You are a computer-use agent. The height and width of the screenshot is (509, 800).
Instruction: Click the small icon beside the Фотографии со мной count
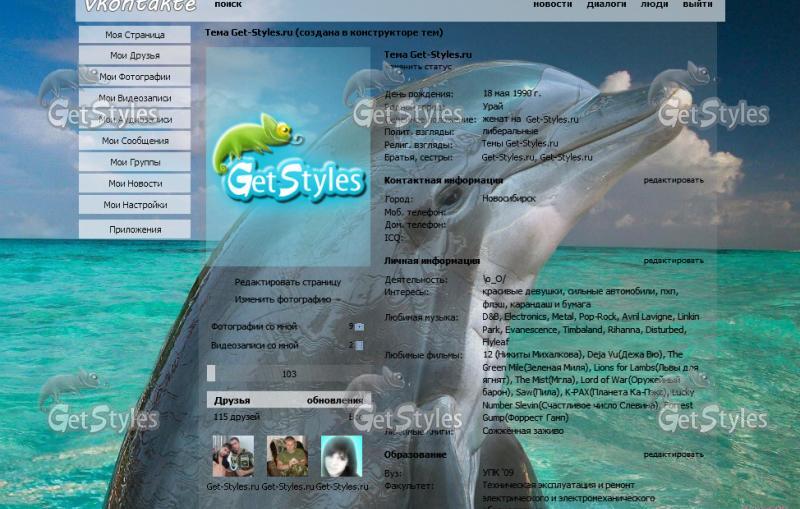pos(360,326)
